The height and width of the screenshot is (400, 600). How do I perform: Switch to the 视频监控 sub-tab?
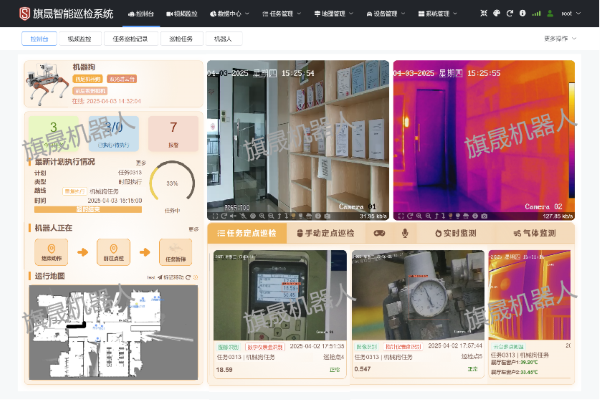[80, 38]
